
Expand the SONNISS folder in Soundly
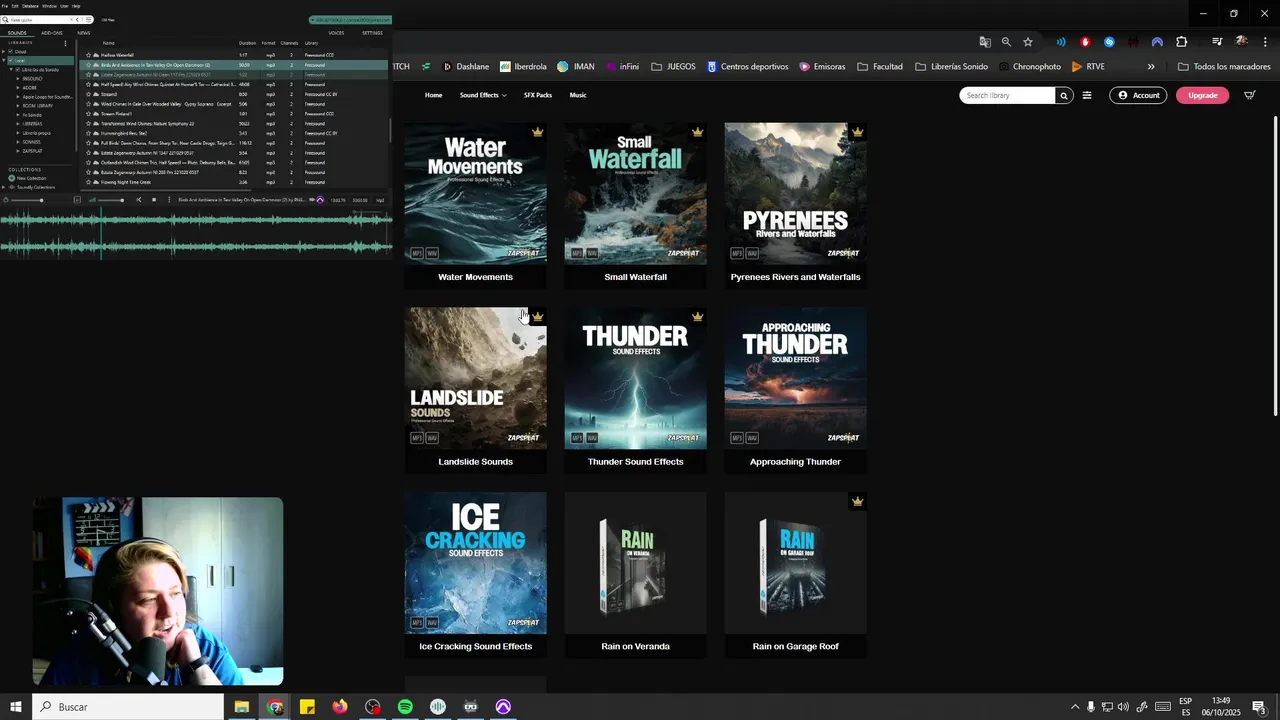click(18, 142)
